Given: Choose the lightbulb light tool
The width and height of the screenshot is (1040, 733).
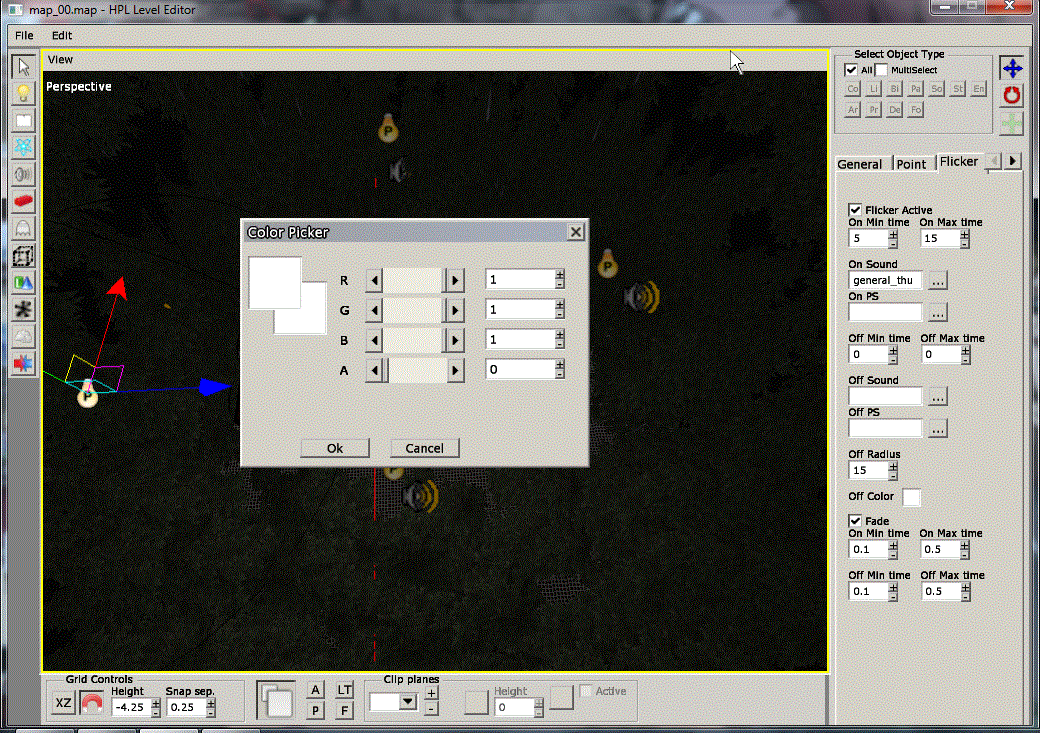Looking at the screenshot, I should pyautogui.click(x=23, y=94).
